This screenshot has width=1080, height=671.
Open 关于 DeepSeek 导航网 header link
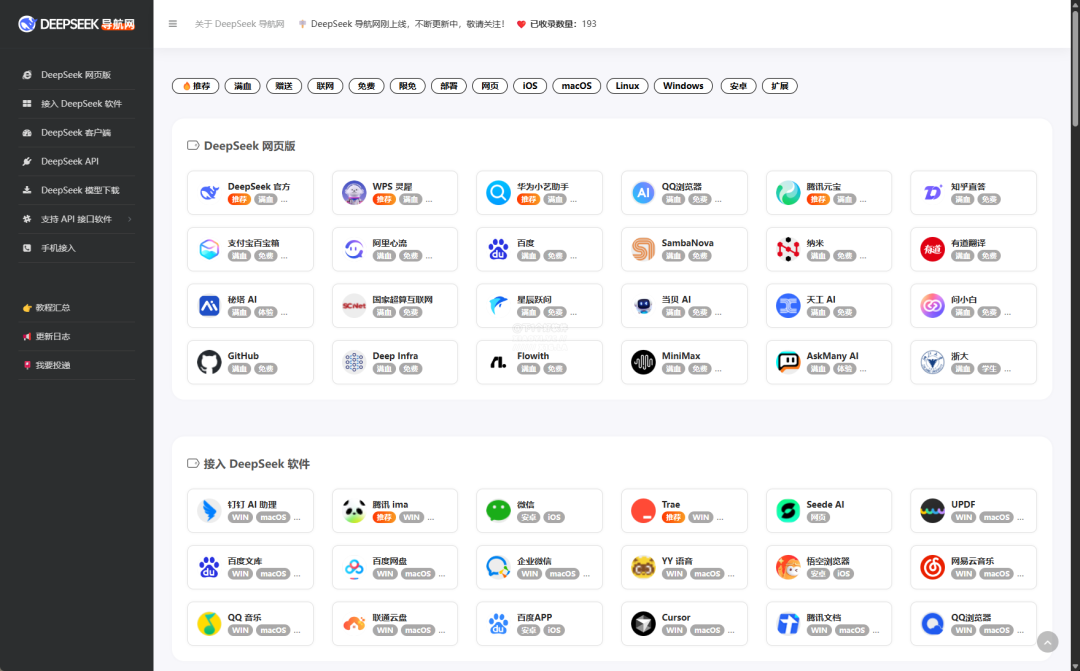[239, 24]
